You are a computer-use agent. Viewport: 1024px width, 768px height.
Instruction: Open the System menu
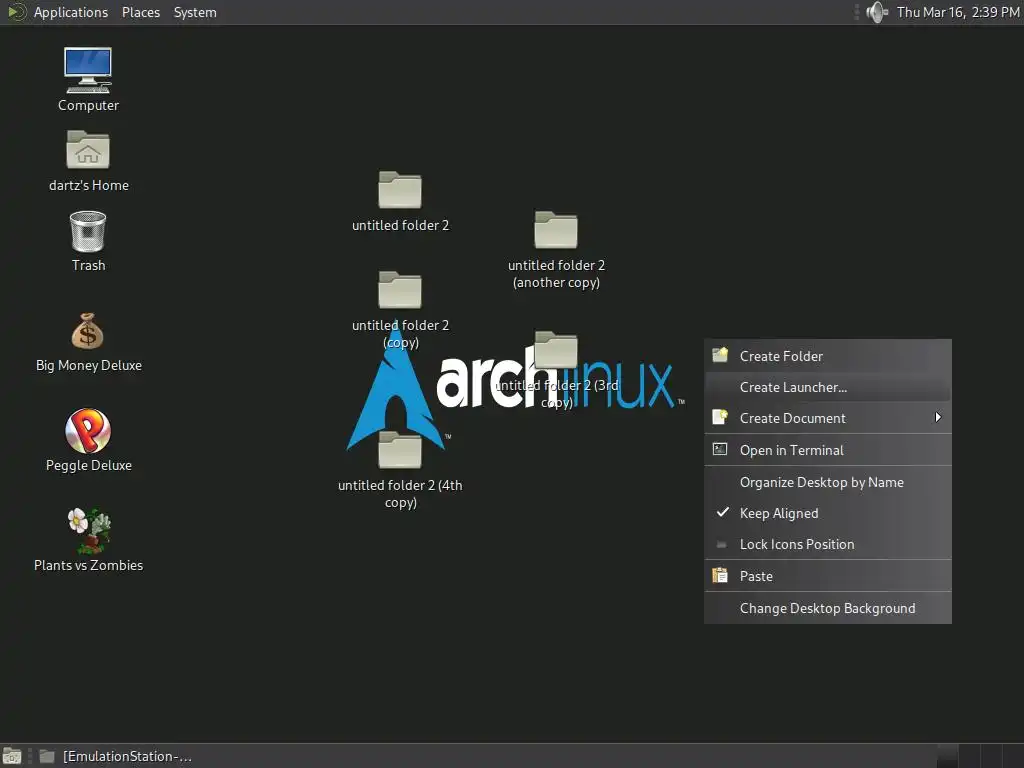pos(195,12)
